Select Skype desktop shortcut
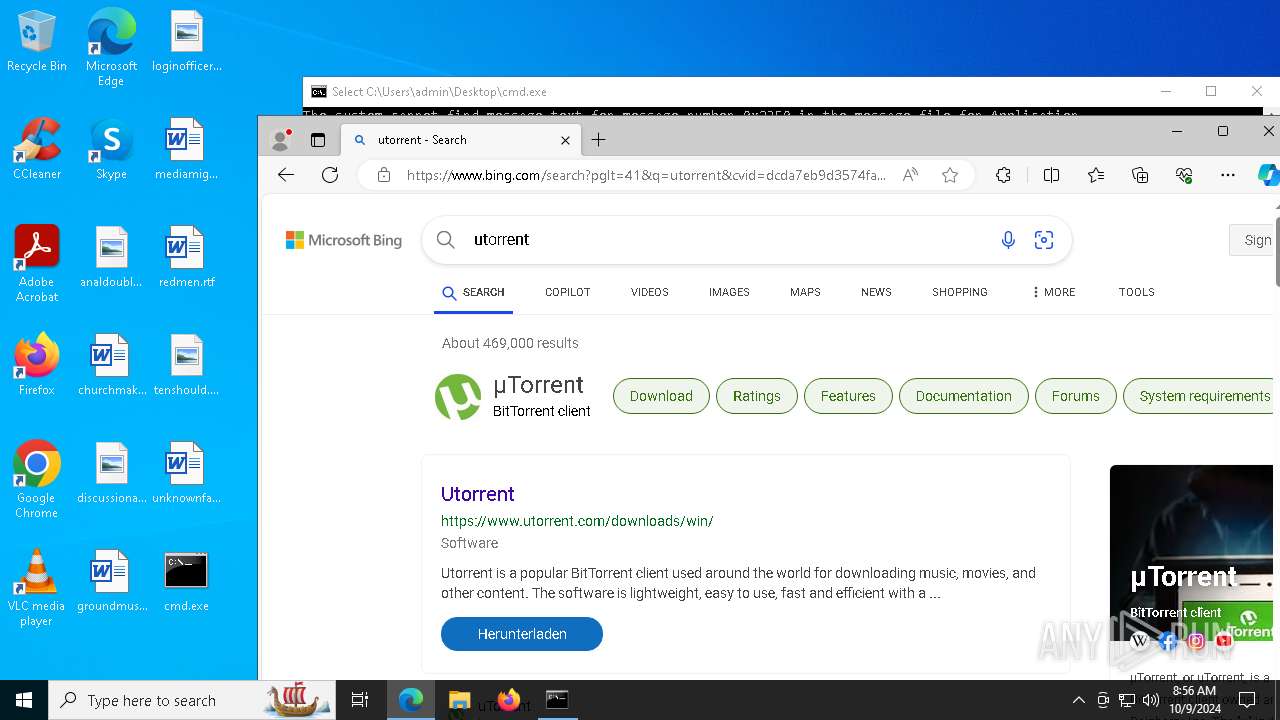The image size is (1280, 720). (111, 150)
